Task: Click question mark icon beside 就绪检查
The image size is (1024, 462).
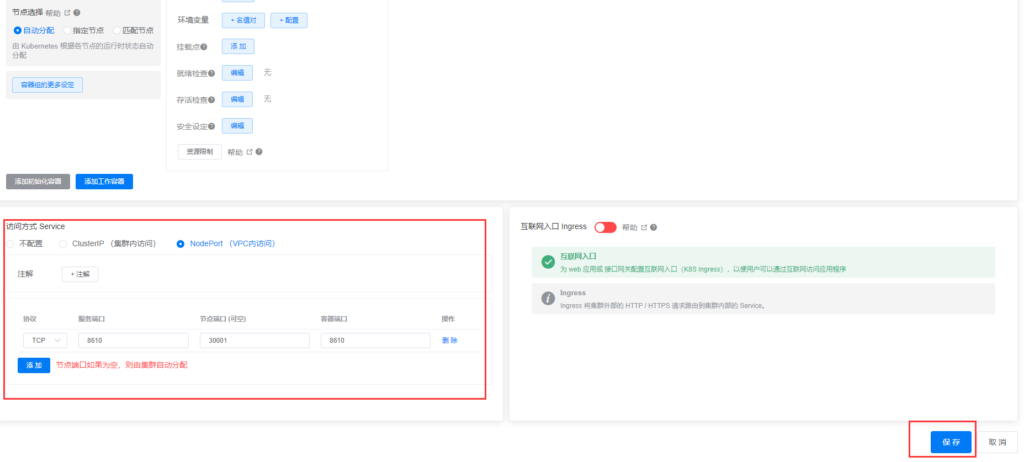Action: point(211,73)
